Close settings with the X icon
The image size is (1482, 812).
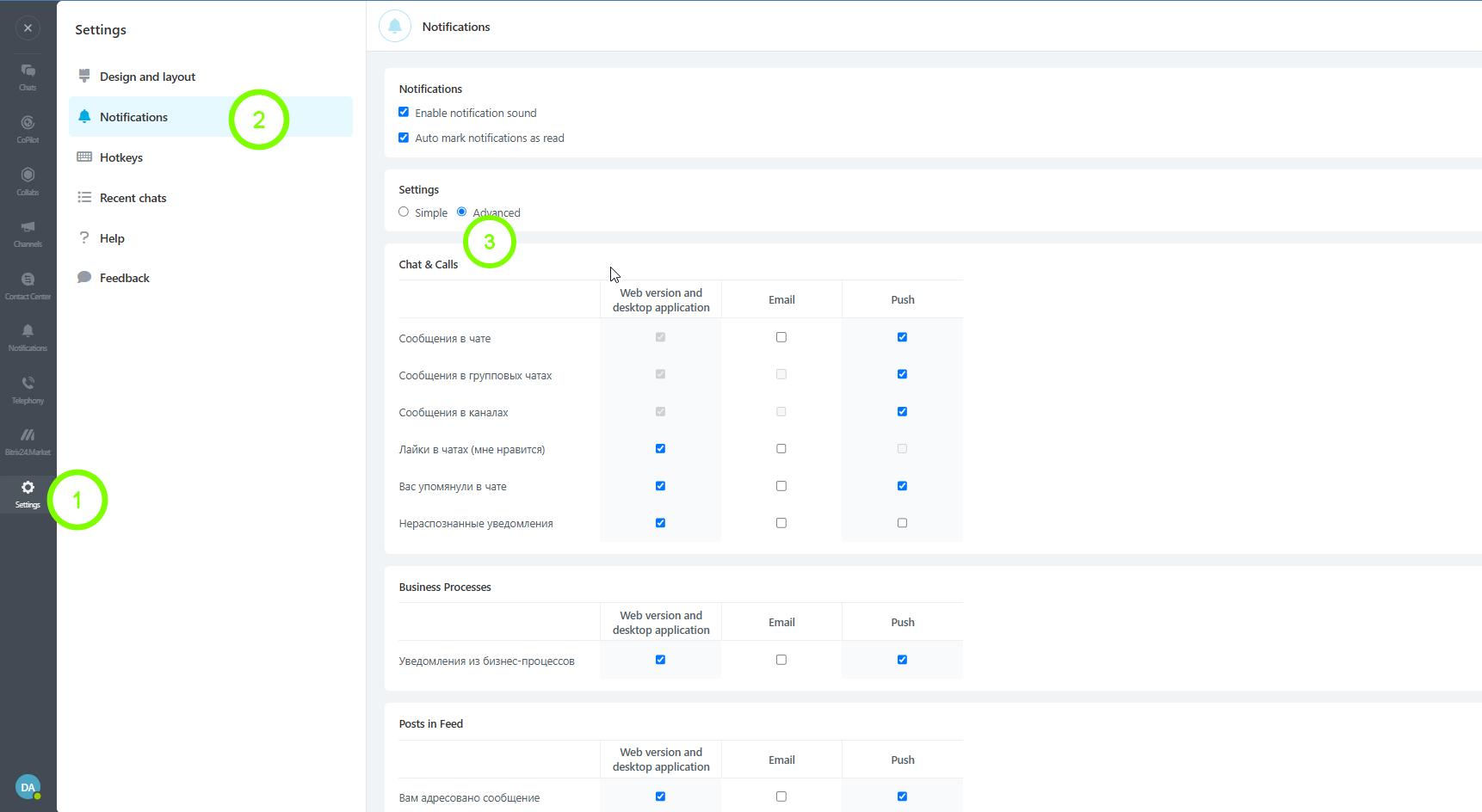coord(28,28)
